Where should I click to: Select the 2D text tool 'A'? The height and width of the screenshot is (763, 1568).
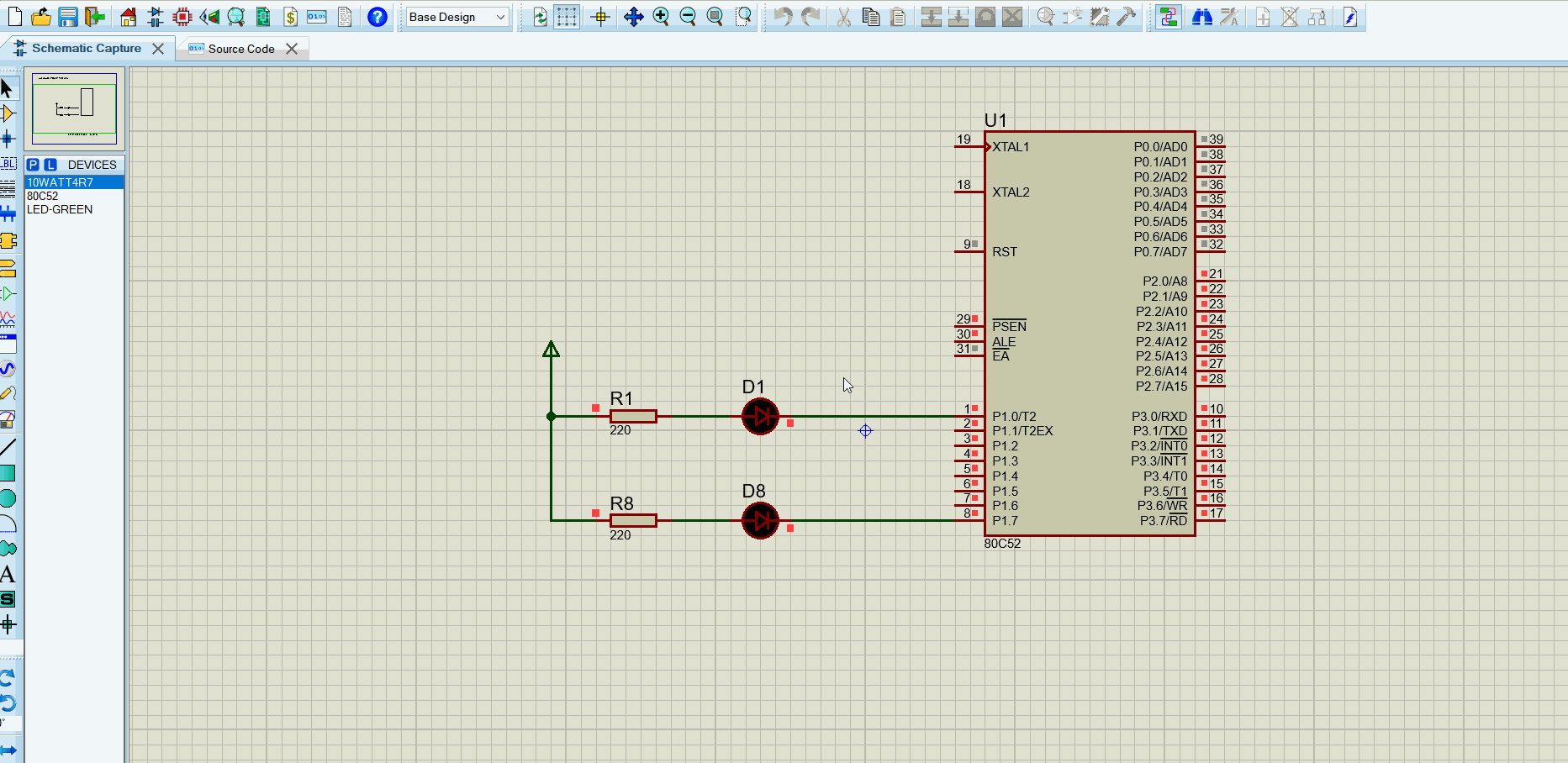pos(8,575)
